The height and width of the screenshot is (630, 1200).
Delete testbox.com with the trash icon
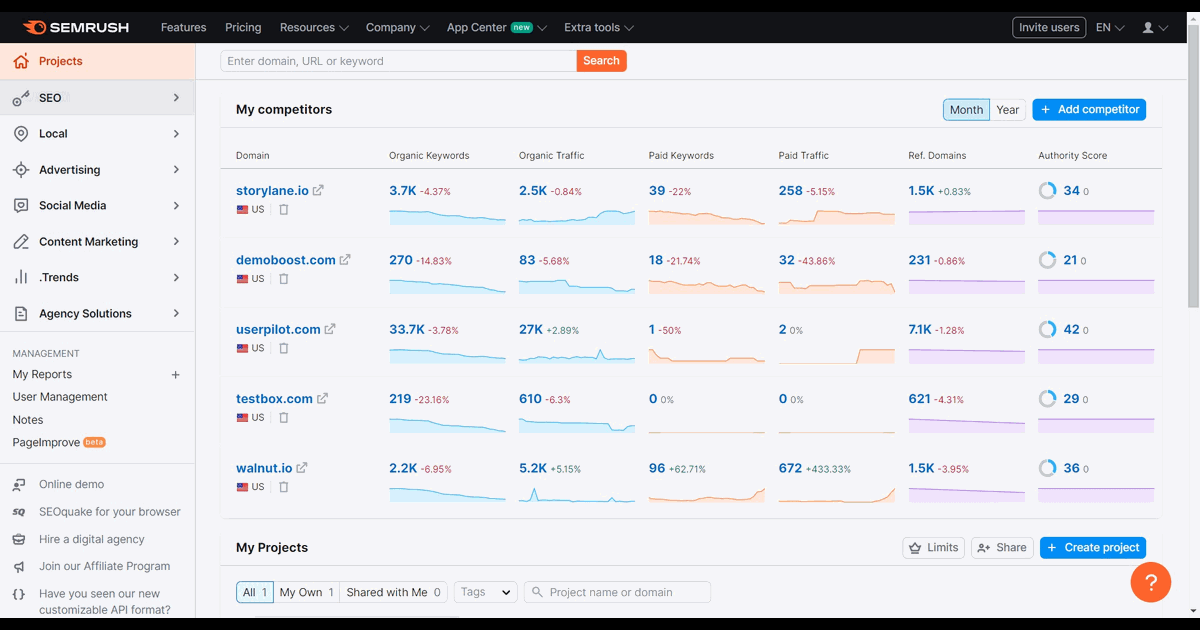point(284,417)
